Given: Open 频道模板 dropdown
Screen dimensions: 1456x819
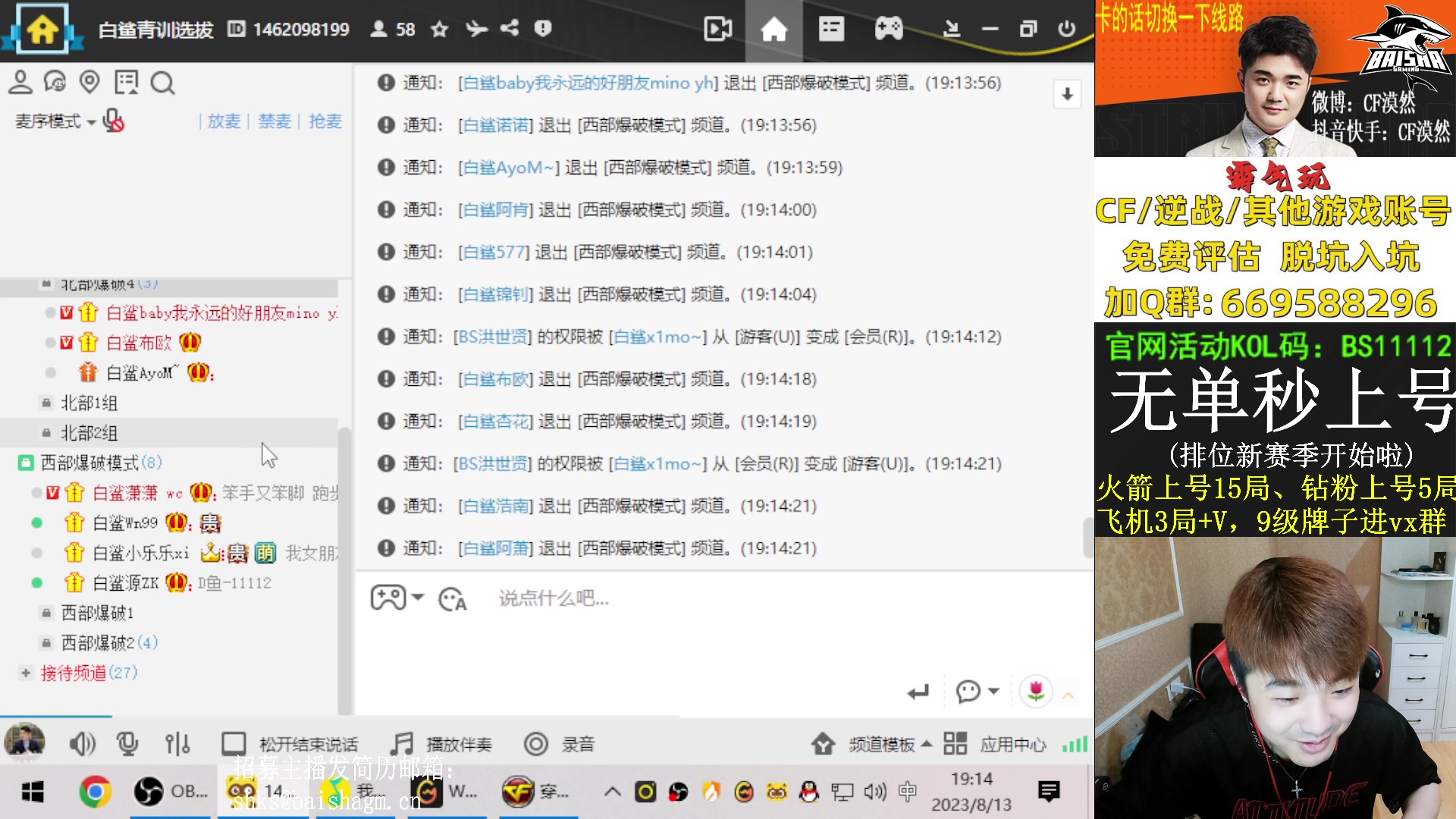Looking at the screenshot, I should click(x=871, y=744).
